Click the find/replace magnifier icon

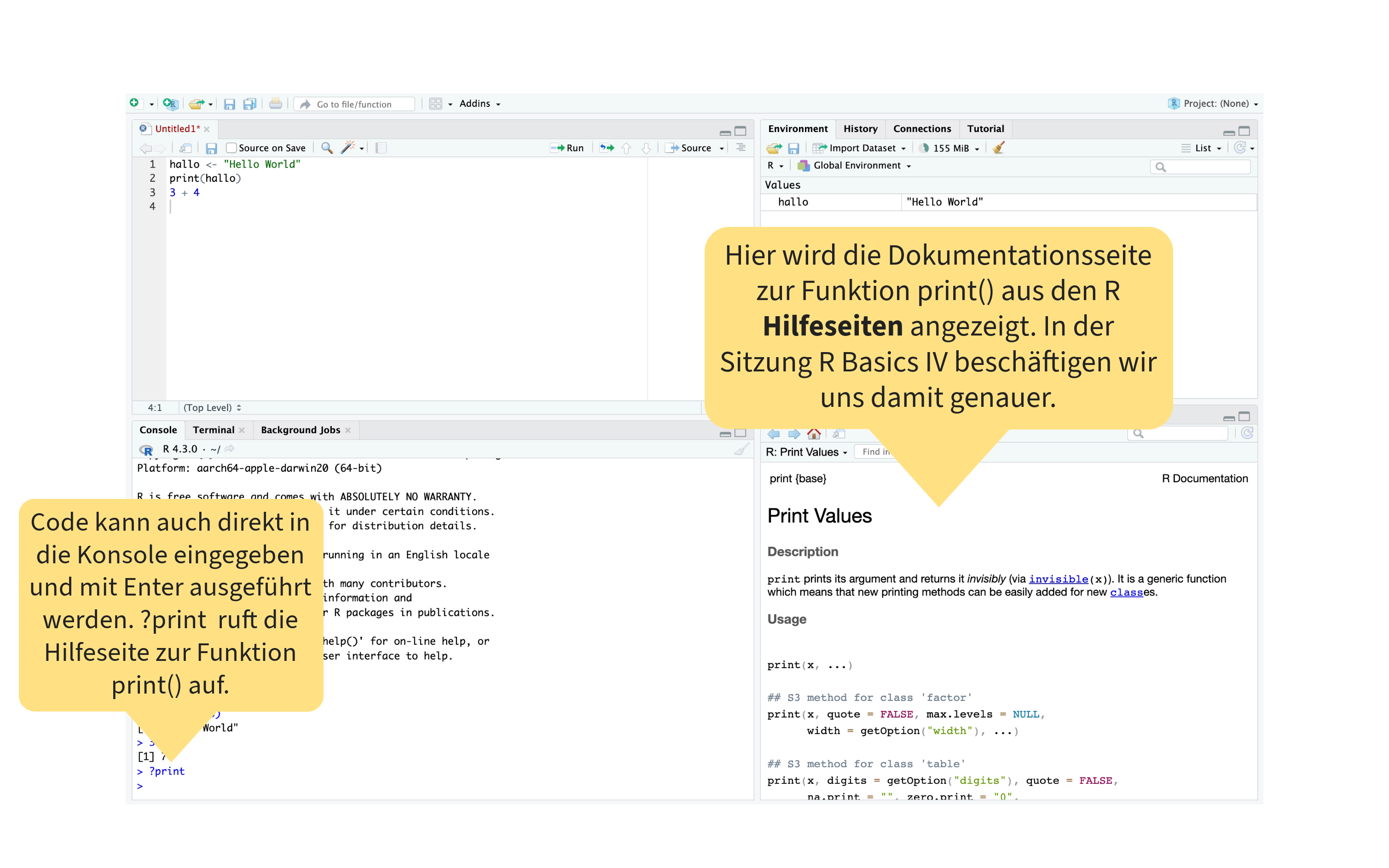pyautogui.click(x=327, y=148)
